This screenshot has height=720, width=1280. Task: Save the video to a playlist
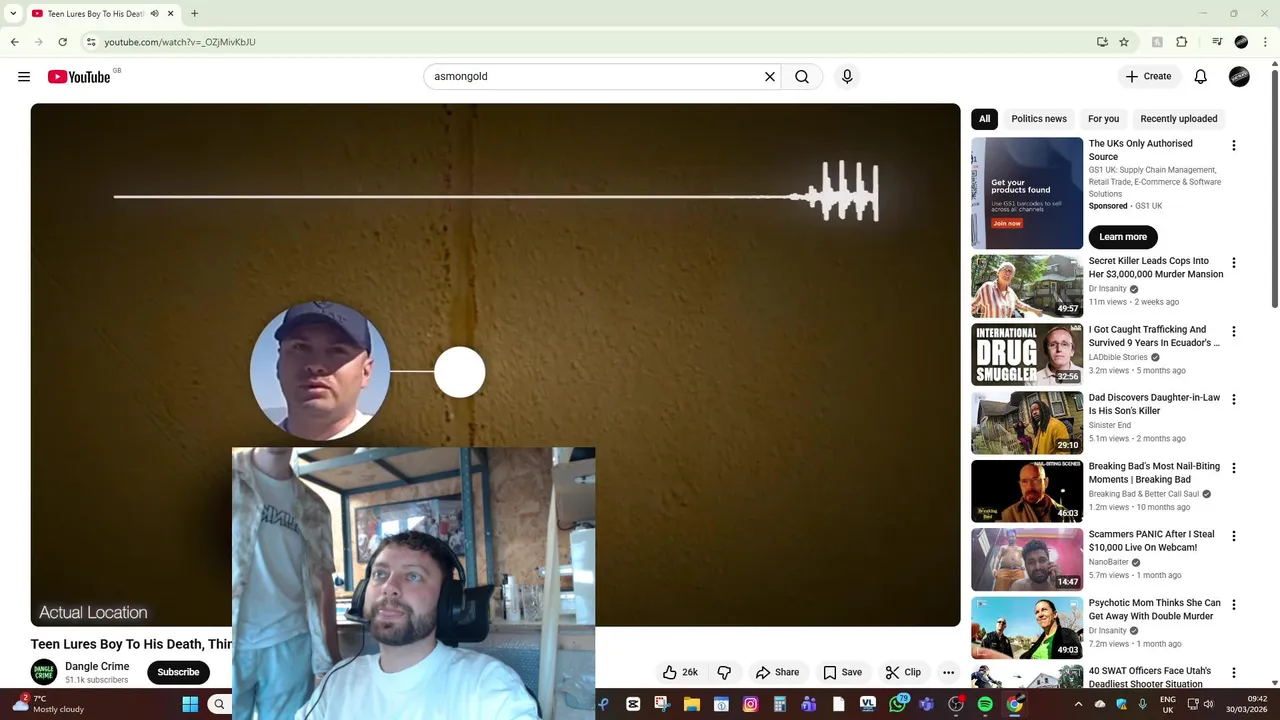tap(842, 672)
